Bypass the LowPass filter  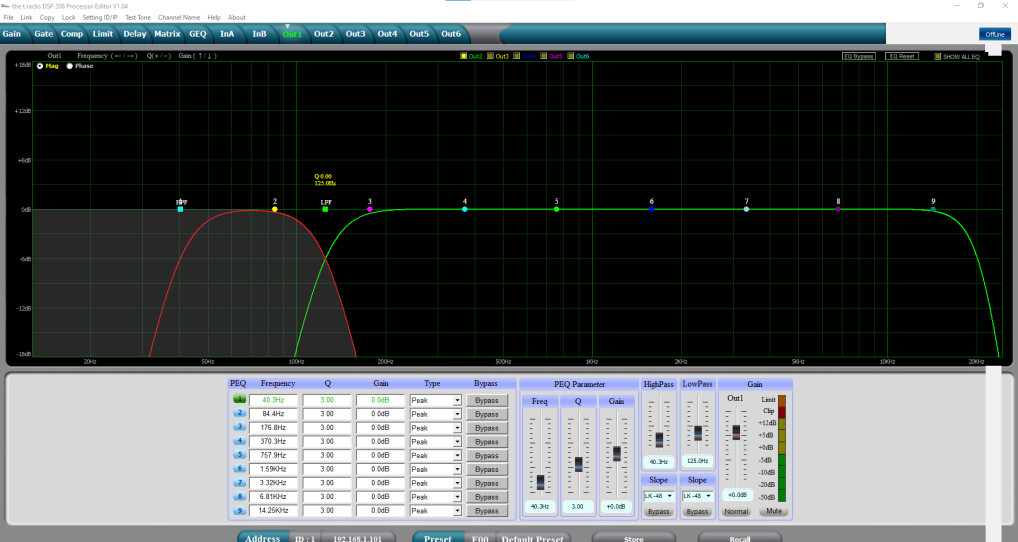tap(697, 511)
